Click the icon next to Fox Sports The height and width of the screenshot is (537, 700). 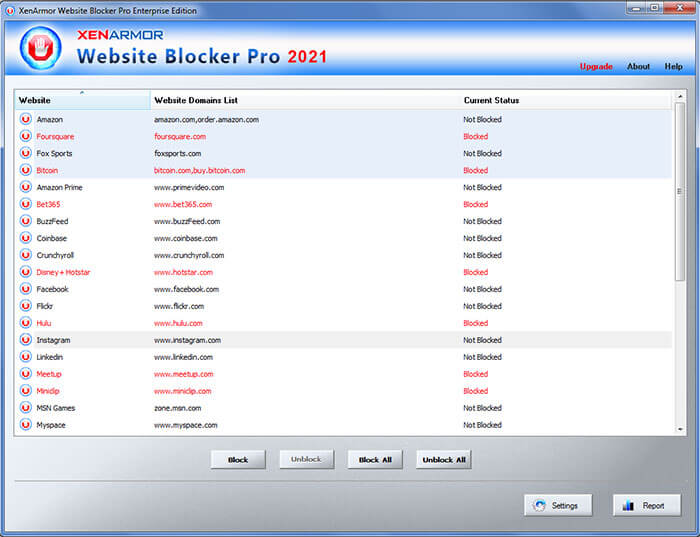(x=25, y=153)
